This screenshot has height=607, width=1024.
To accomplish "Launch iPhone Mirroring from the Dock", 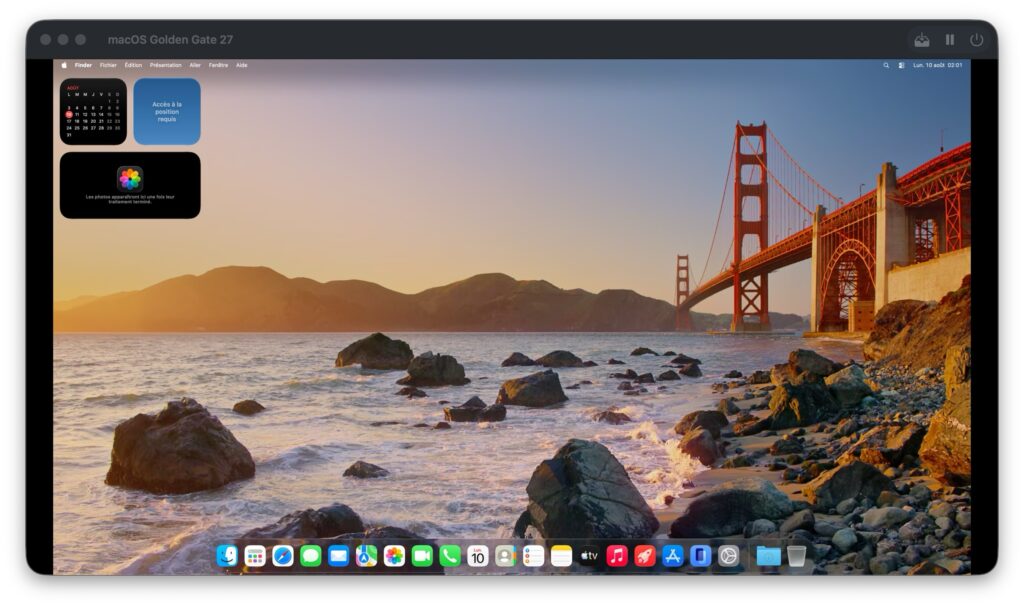I will [x=701, y=556].
